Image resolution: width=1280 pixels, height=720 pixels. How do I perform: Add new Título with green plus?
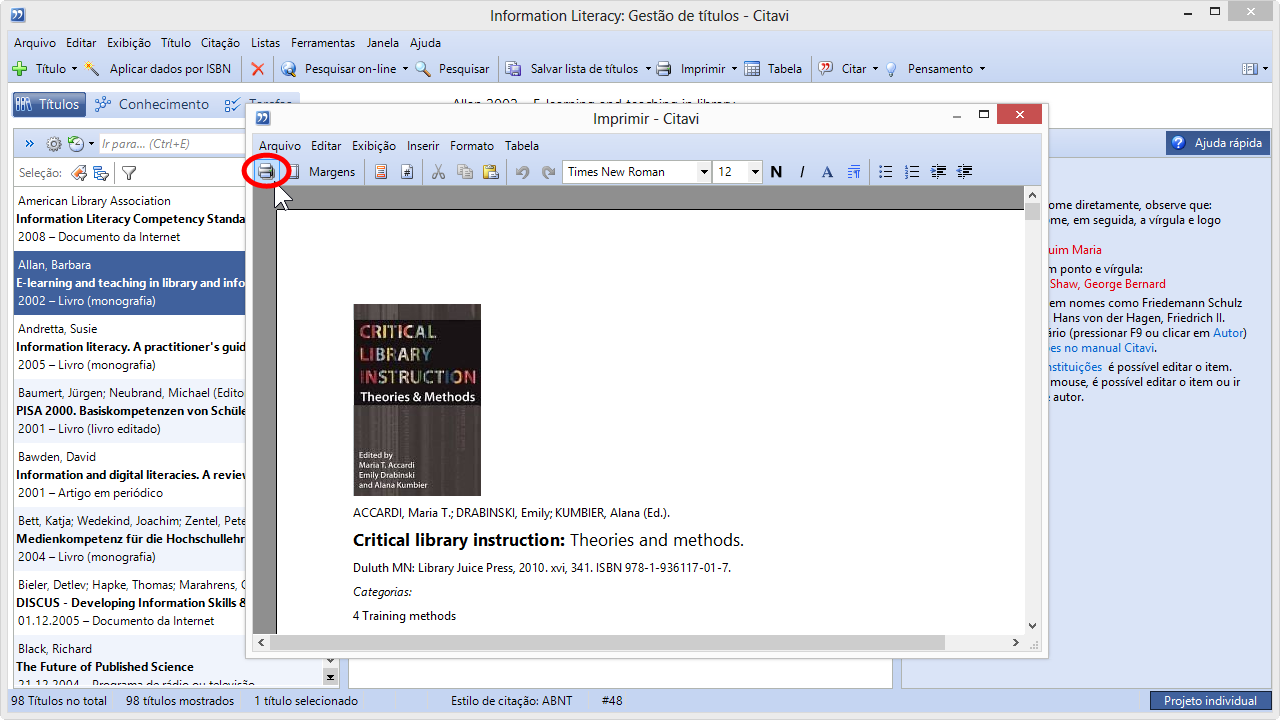39,69
